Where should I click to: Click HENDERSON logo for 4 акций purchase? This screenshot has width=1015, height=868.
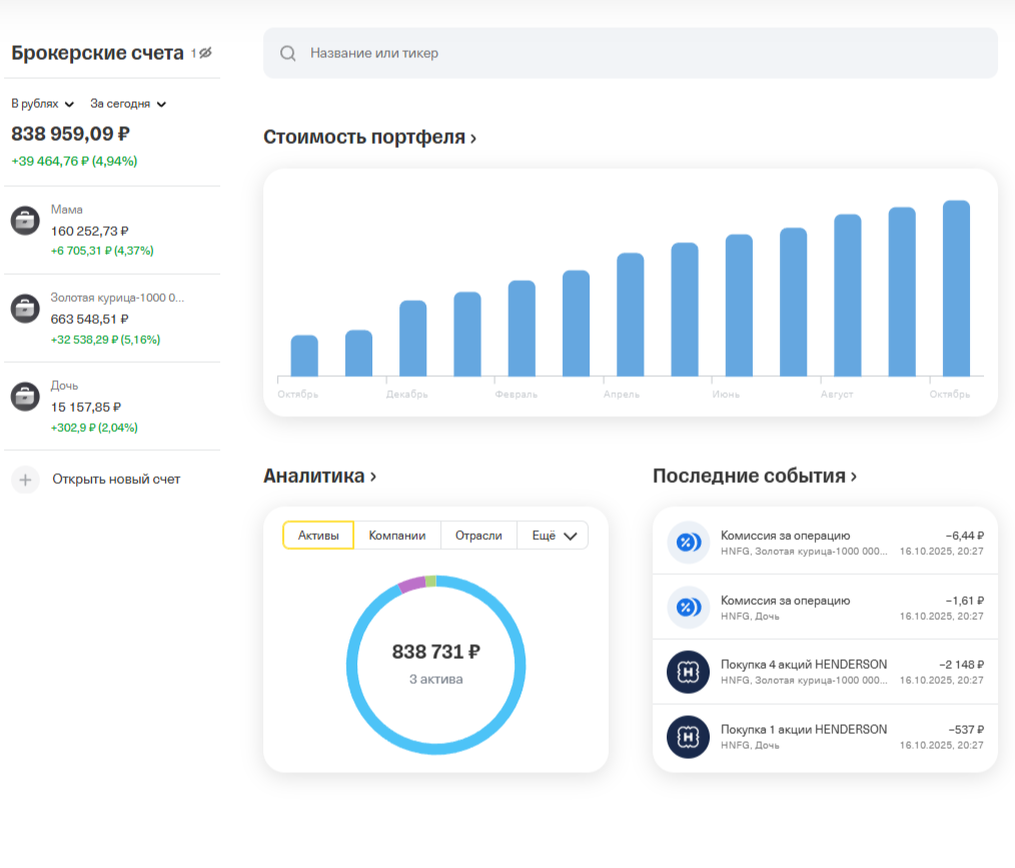(688, 672)
